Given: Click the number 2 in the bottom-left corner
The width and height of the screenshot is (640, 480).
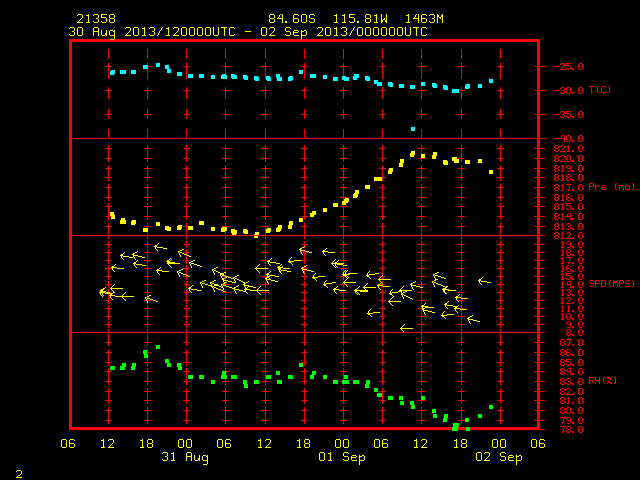Looking at the screenshot, I should point(19,474).
